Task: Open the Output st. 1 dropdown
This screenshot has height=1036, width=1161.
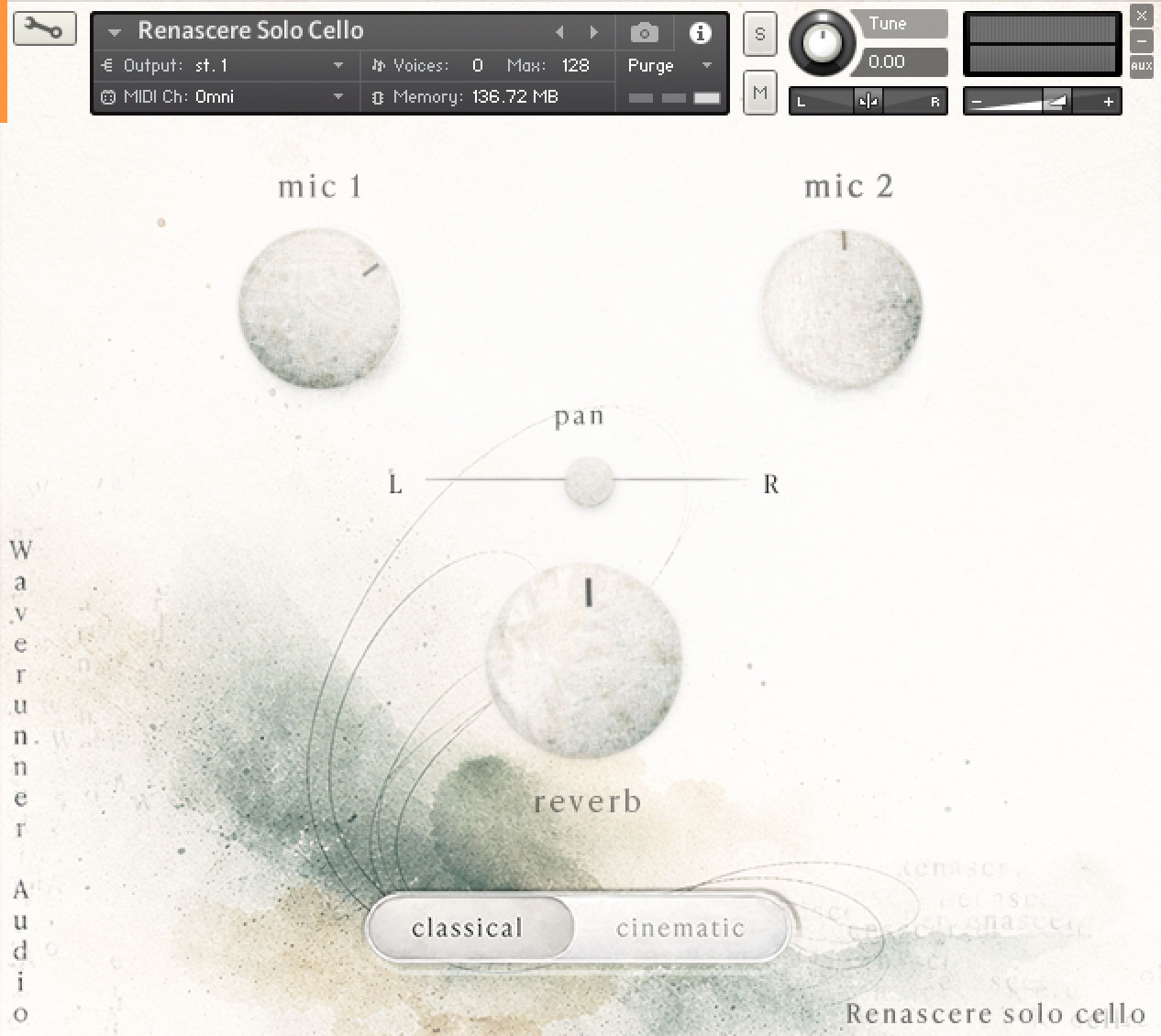Action: [x=338, y=65]
